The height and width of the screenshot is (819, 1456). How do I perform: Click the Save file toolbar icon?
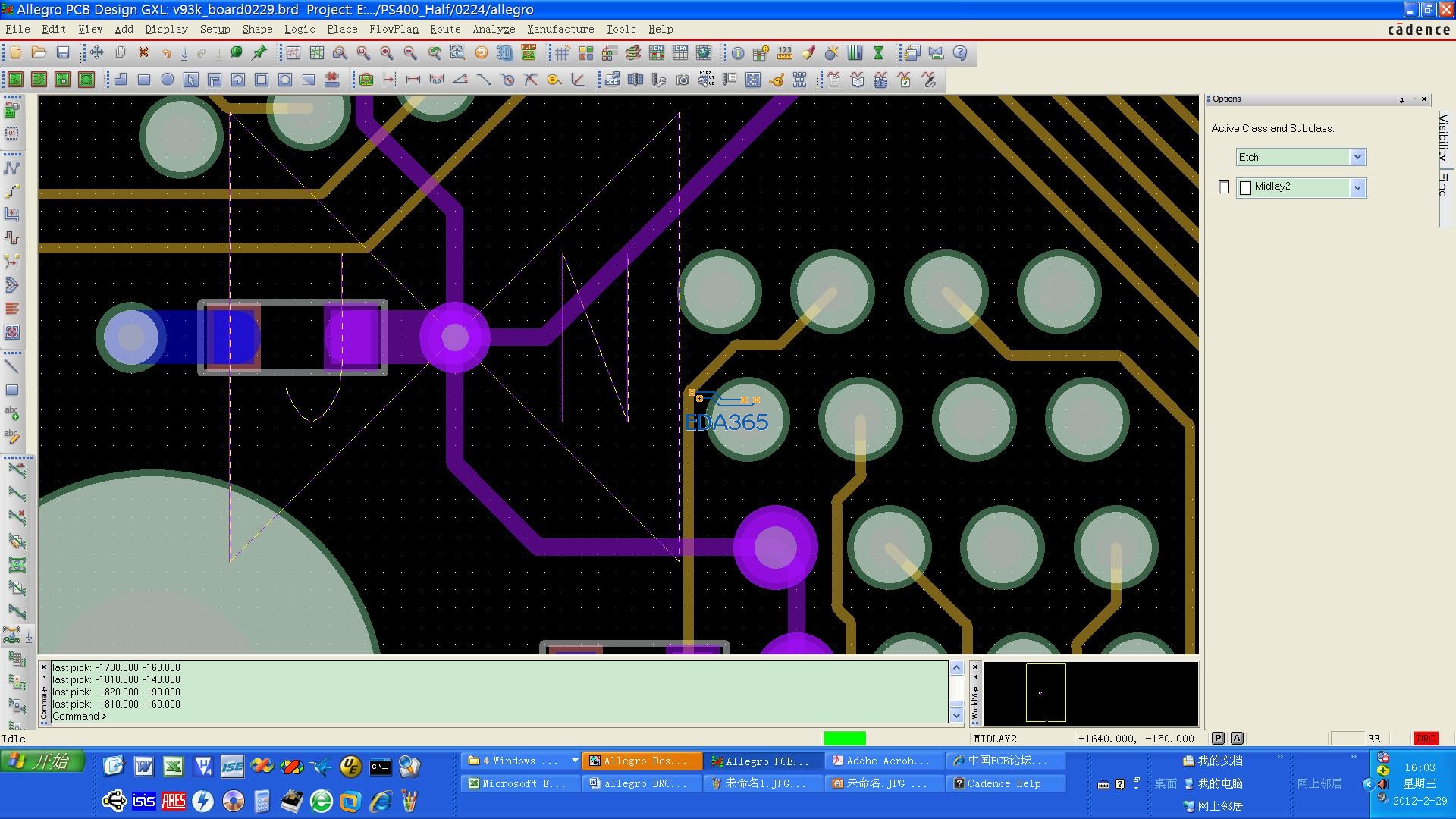point(63,53)
